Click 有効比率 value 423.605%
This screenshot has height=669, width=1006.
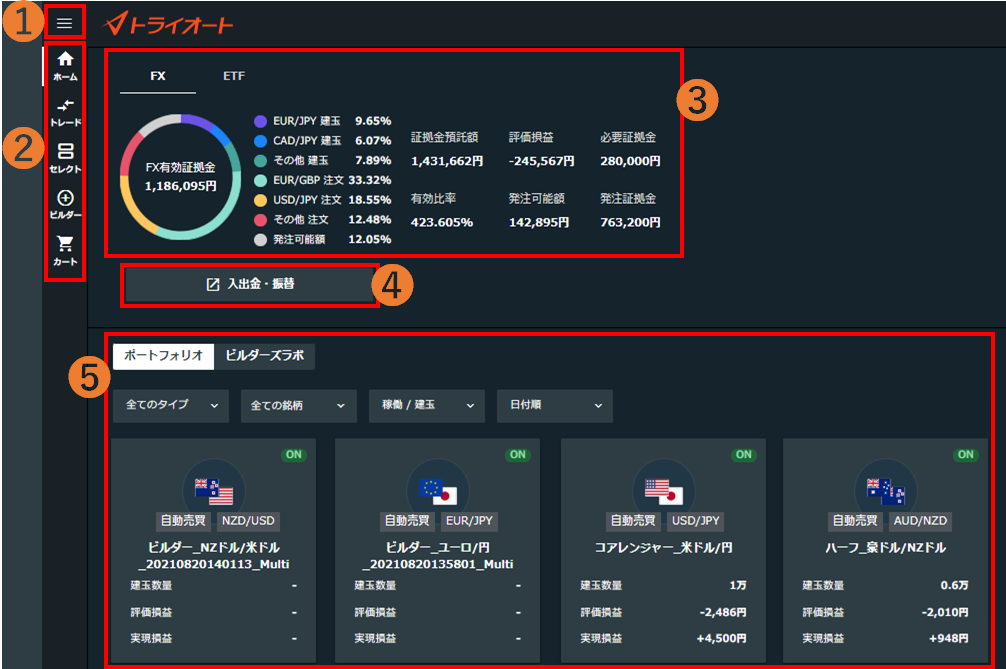pyautogui.click(x=442, y=223)
